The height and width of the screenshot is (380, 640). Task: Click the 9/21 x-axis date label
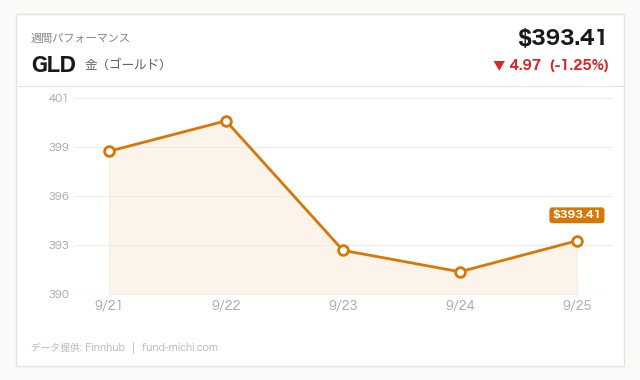click(109, 305)
